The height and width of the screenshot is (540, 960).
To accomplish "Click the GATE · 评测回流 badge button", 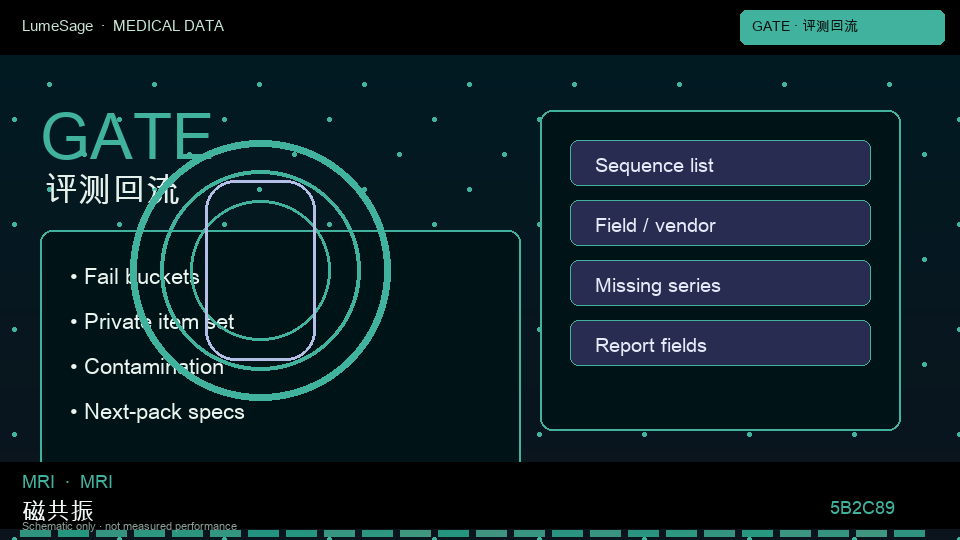I will point(842,27).
